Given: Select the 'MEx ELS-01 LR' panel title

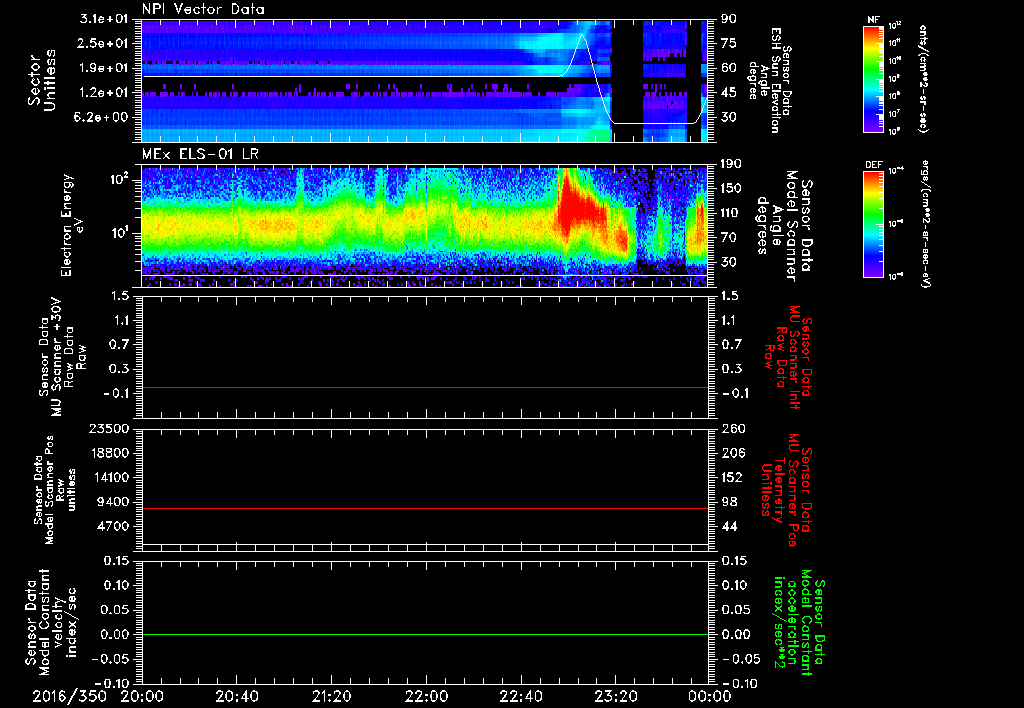Looking at the screenshot, I should 198,155.
